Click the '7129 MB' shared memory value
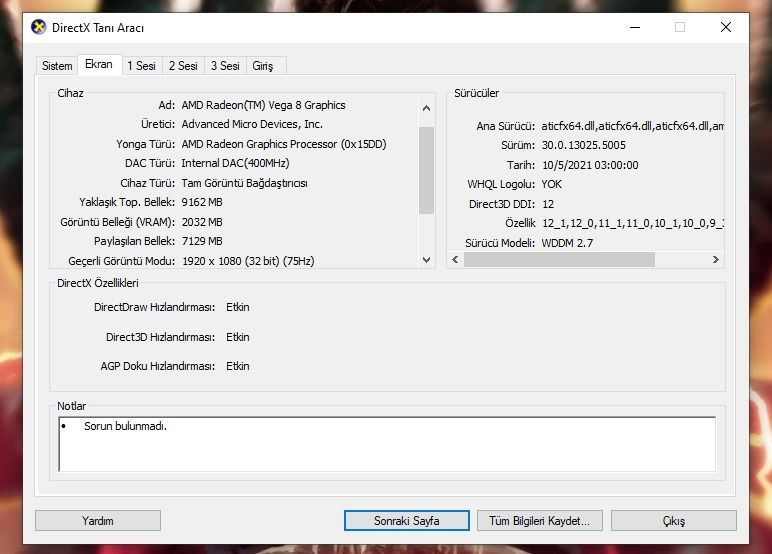The width and height of the screenshot is (772, 554). pos(202,241)
